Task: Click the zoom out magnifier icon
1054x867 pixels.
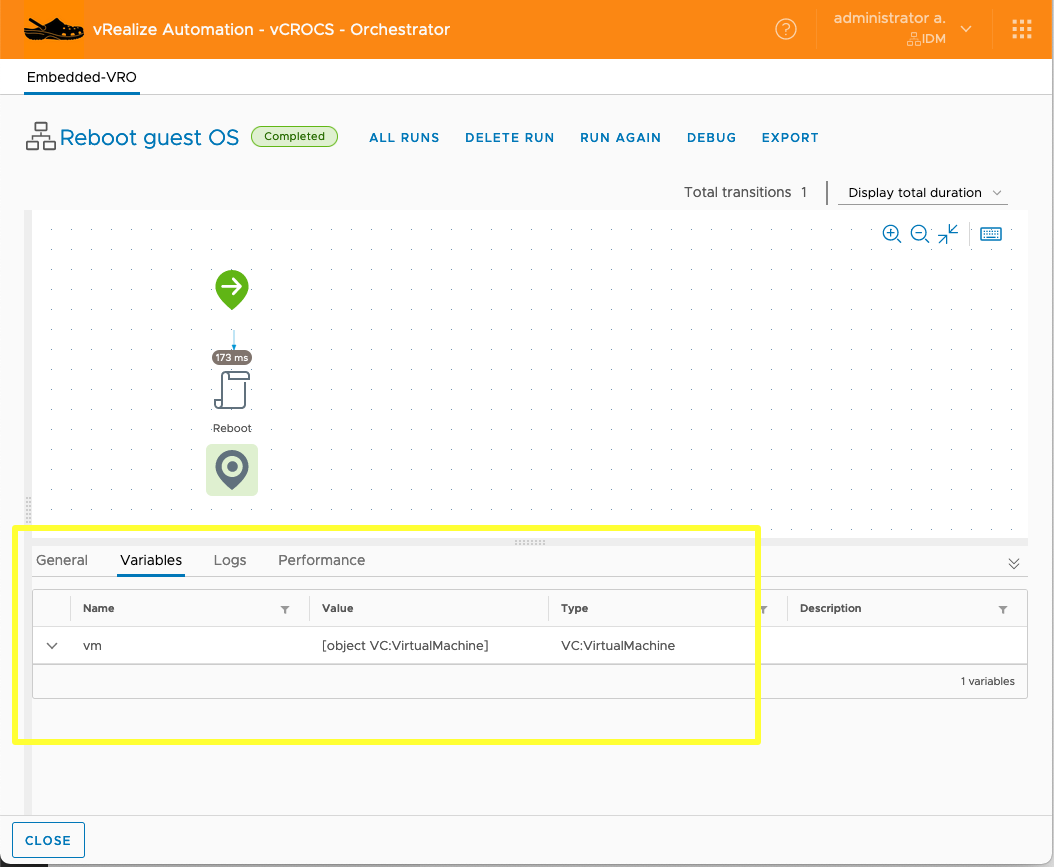Action: click(x=920, y=234)
